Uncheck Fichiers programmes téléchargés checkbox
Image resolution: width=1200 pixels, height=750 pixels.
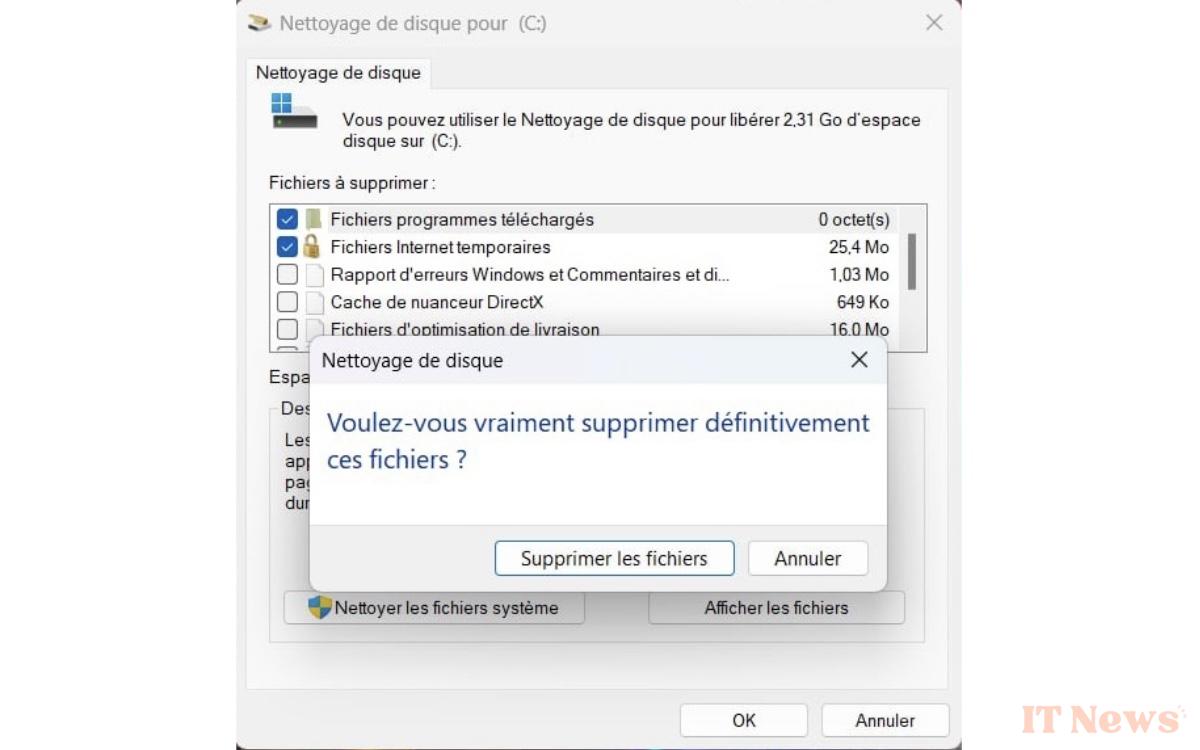click(x=287, y=219)
